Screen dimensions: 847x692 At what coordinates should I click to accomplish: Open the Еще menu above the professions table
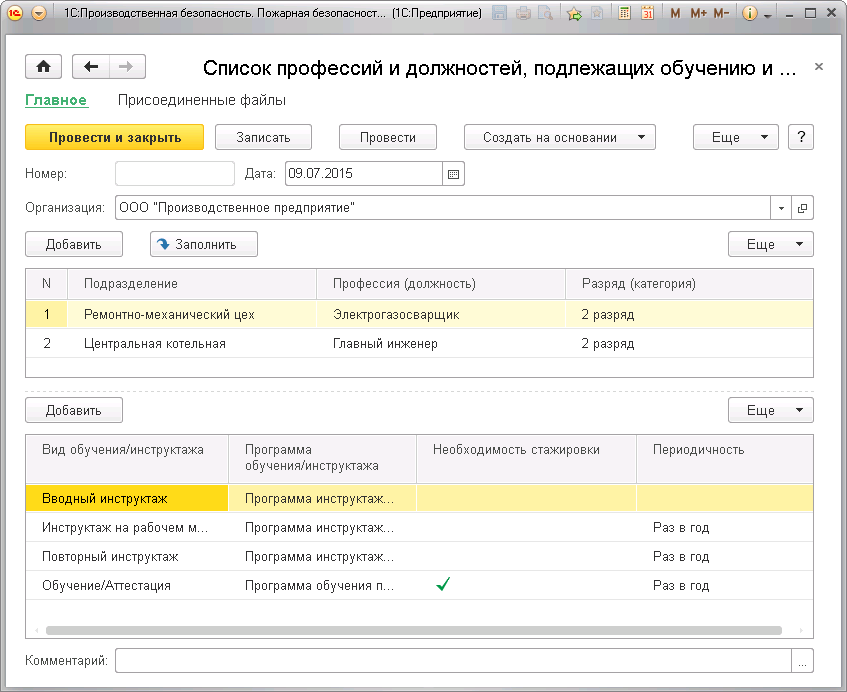[x=771, y=244]
